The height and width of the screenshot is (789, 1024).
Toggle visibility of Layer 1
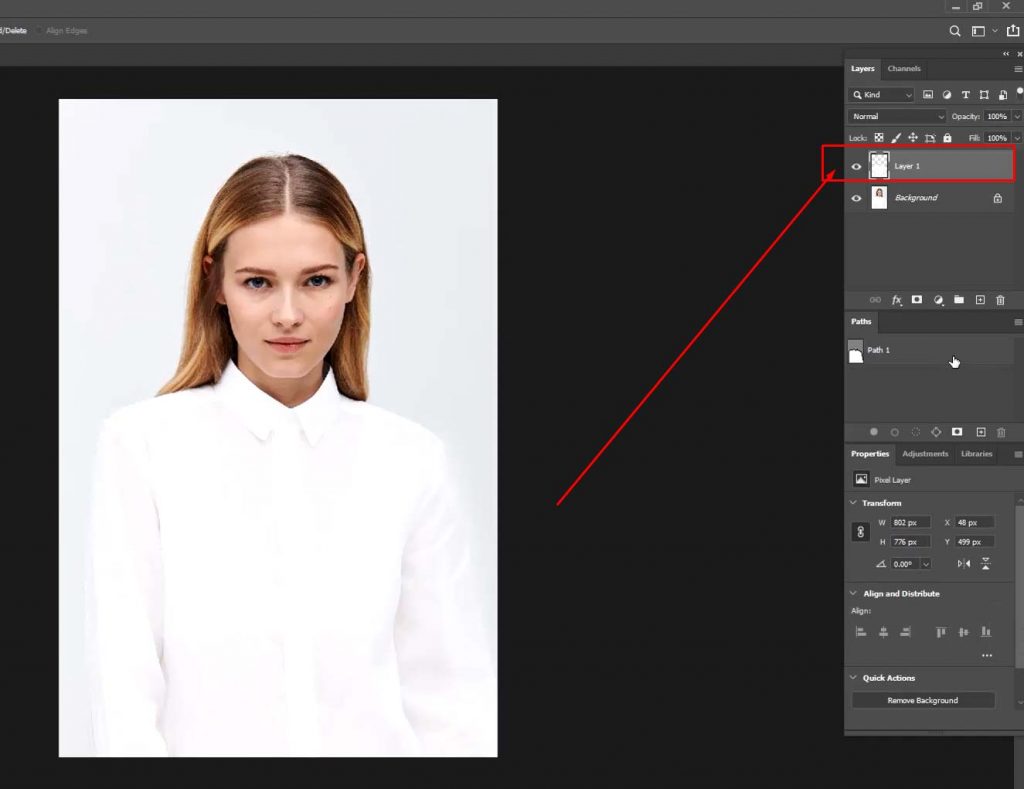coord(857,166)
